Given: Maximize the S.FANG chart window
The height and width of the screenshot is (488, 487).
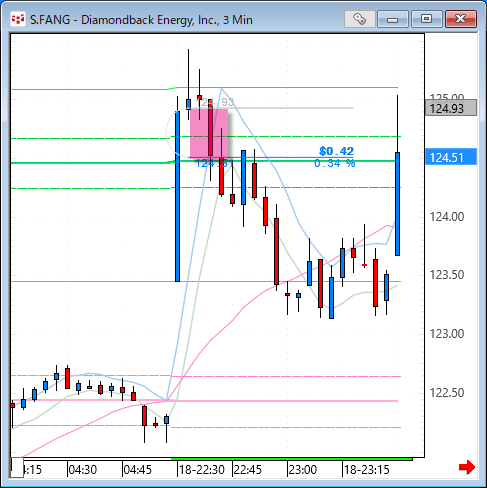Looking at the screenshot, I should tap(426, 19).
